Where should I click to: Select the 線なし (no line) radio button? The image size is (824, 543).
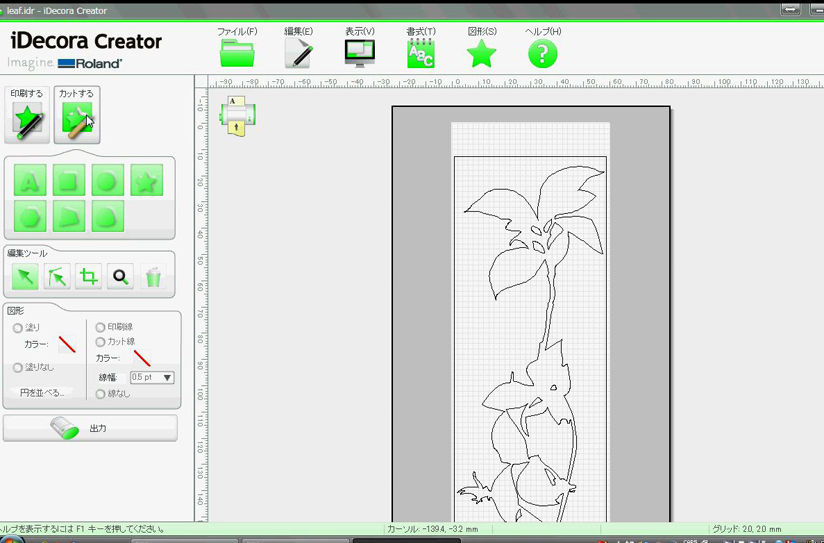pyautogui.click(x=100, y=394)
